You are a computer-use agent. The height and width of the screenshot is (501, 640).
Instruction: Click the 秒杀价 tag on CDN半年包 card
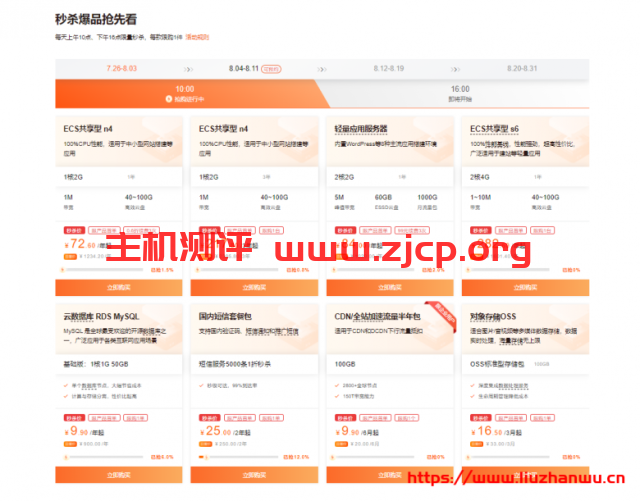[345, 418]
